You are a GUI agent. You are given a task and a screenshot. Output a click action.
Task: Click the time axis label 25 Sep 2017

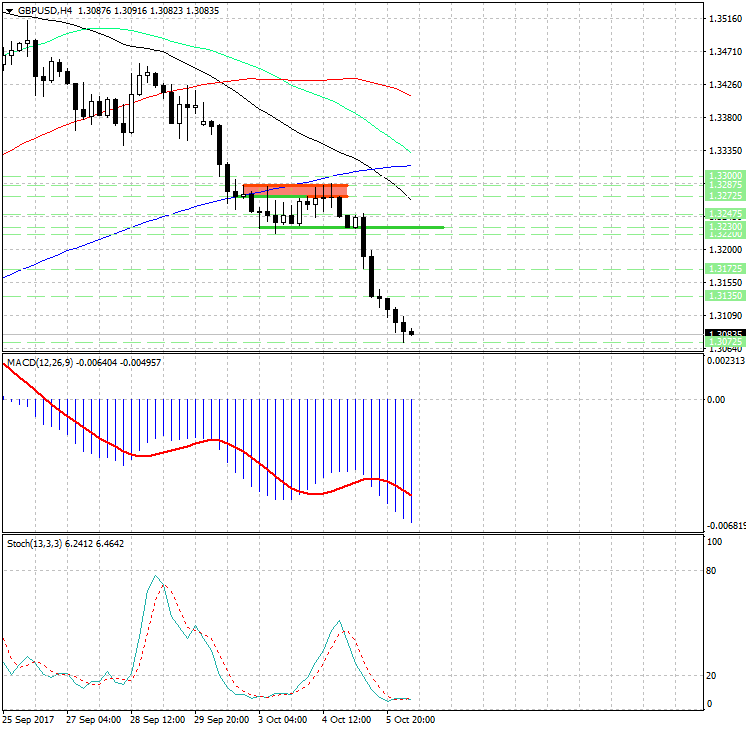pos(29,720)
